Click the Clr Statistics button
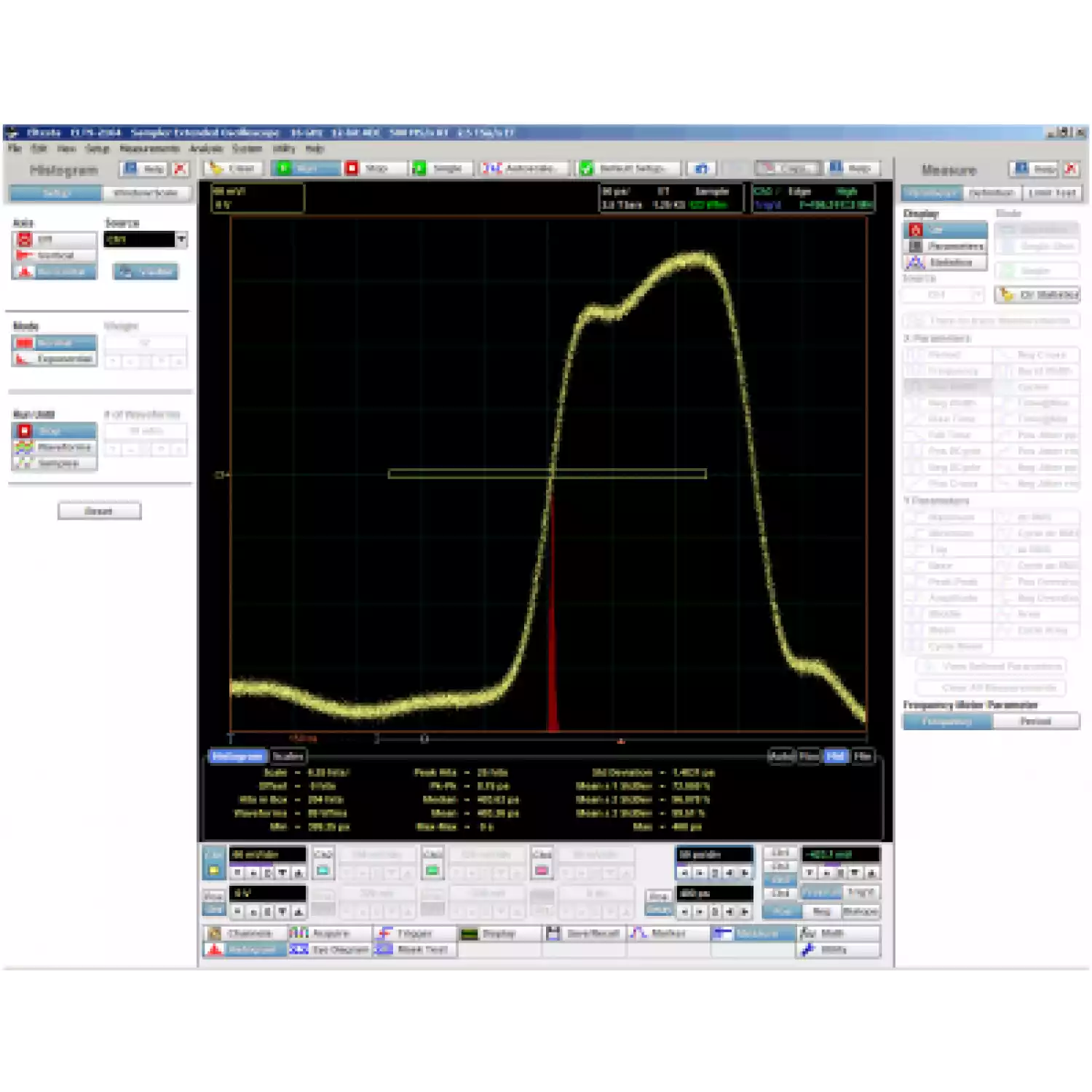This screenshot has width=1092, height=1092. pos(1037,295)
